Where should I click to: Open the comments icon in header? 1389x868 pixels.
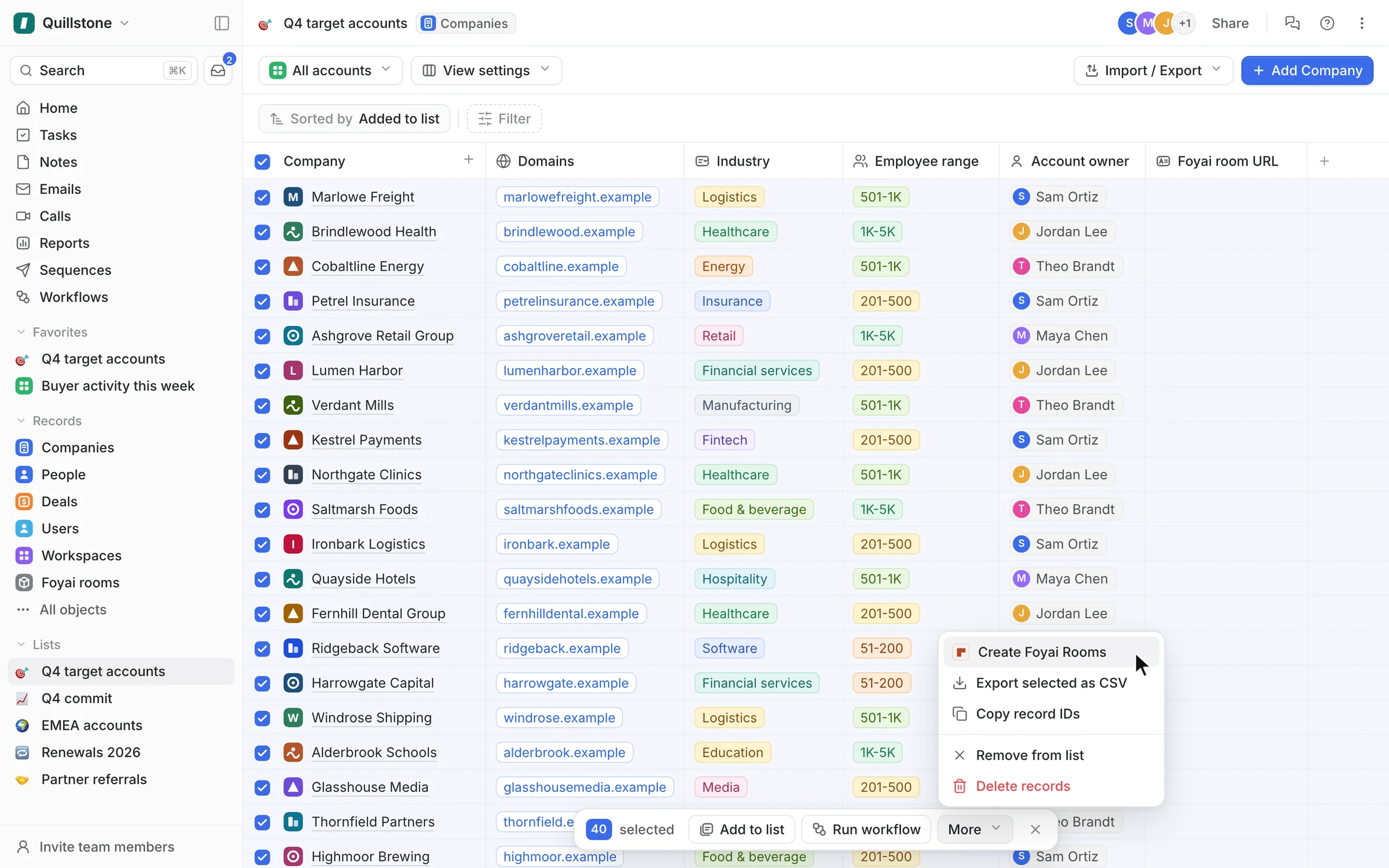click(1292, 23)
